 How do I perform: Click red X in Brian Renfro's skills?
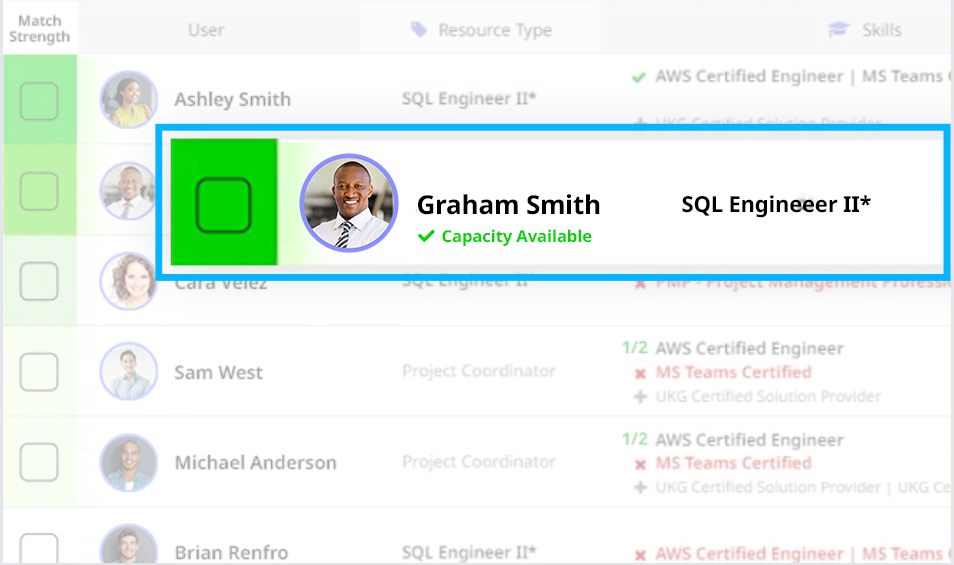pyautogui.click(x=640, y=555)
